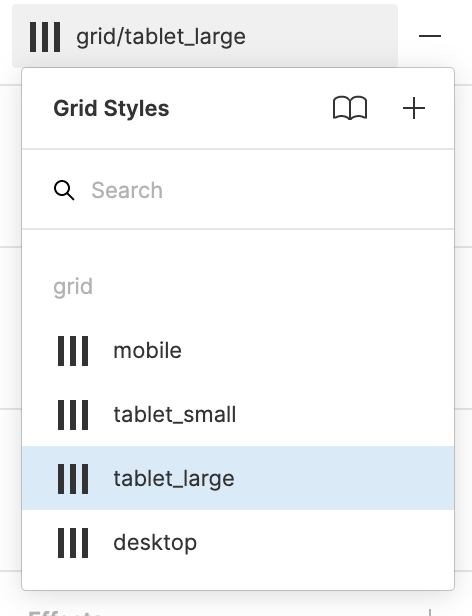Click the grid icon beside grid/tablet_large
Image resolution: width=472 pixels, height=616 pixels.
click(45, 37)
